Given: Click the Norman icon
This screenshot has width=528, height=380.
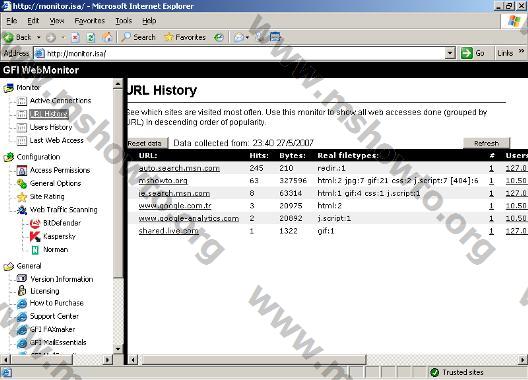Looking at the screenshot, I should click(35, 250).
